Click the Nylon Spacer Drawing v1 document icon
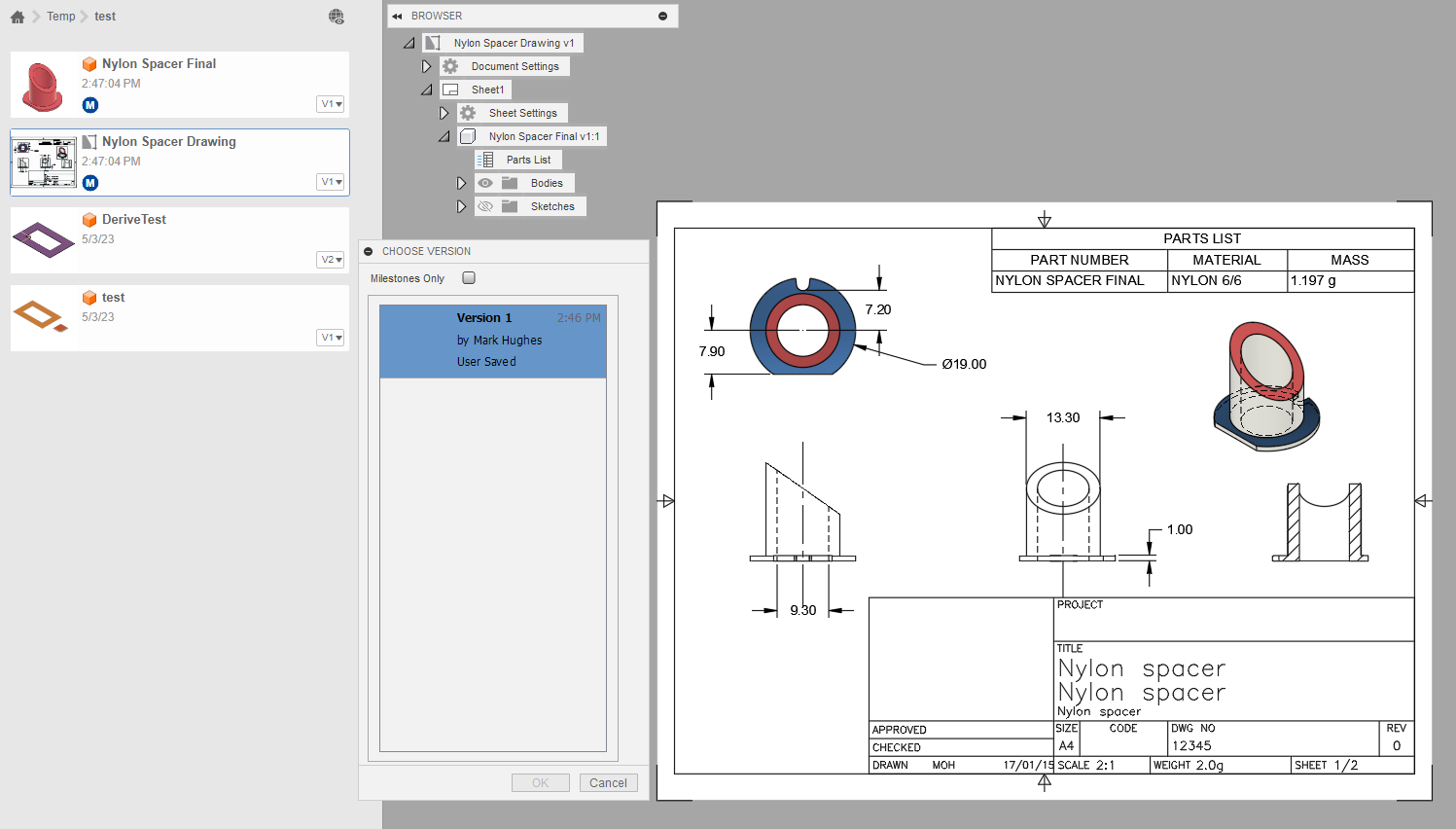 [x=433, y=43]
